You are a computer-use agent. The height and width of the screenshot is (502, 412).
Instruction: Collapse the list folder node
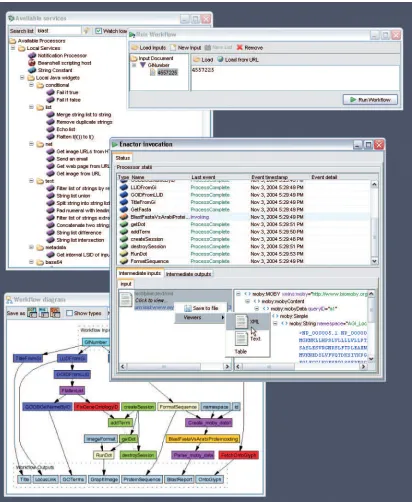pos(31,107)
